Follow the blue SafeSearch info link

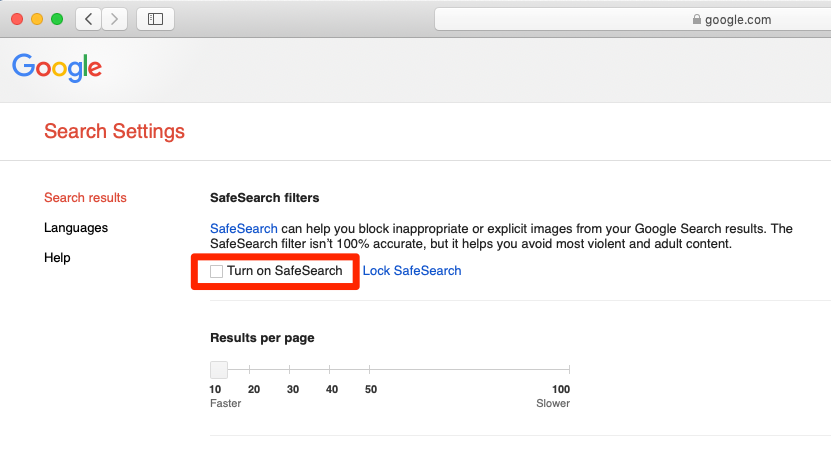tap(244, 228)
